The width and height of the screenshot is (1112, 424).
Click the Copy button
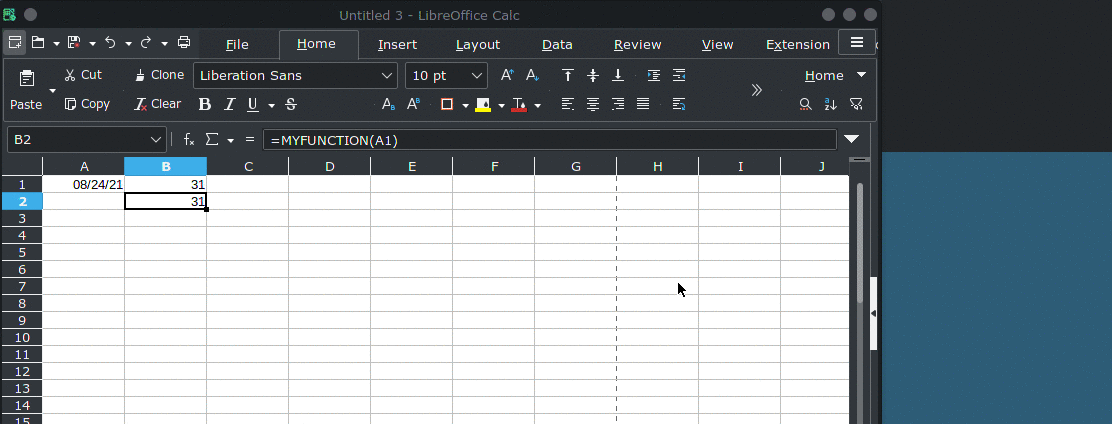[87, 104]
